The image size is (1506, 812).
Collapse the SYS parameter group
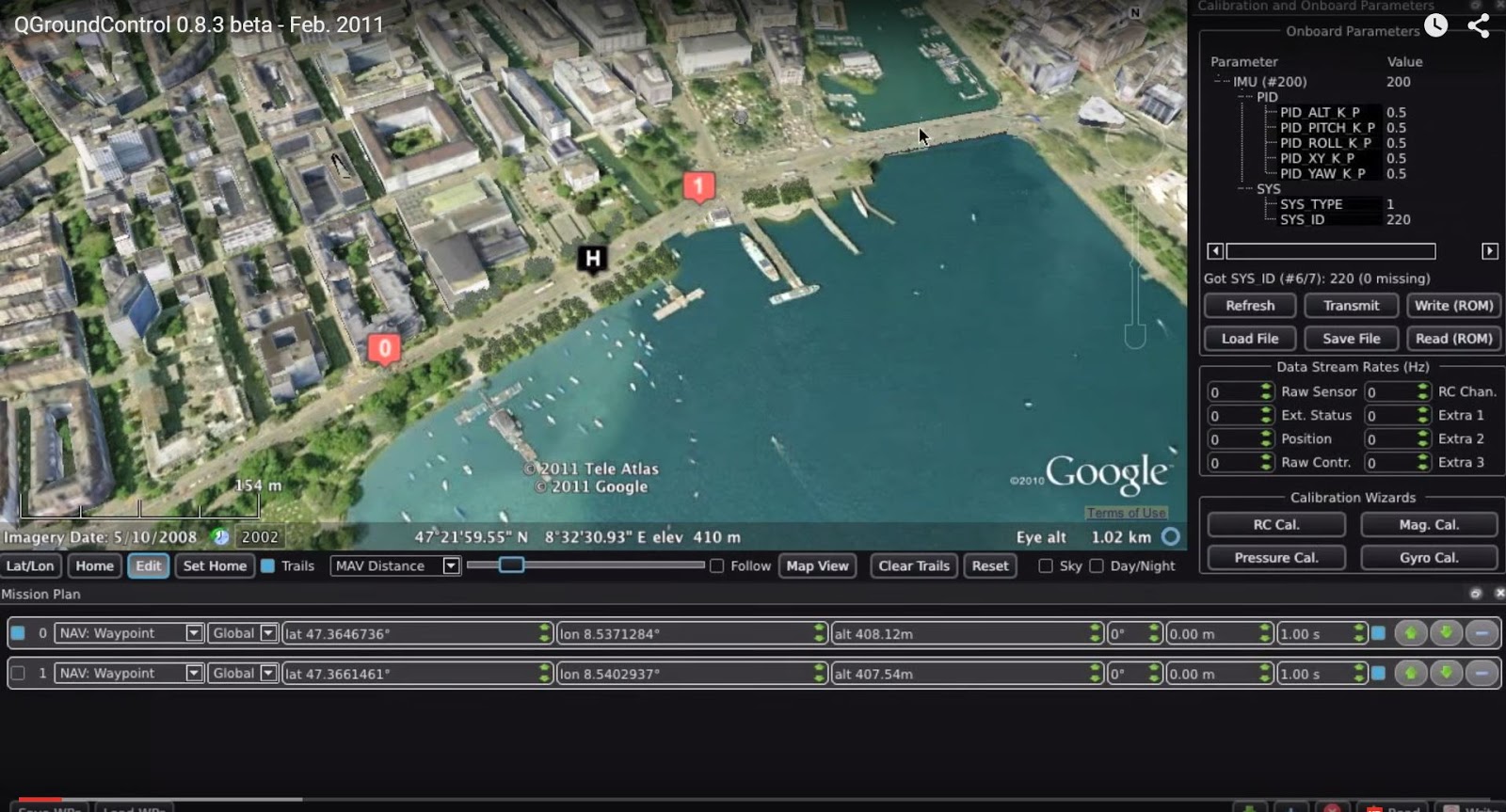coord(1243,188)
